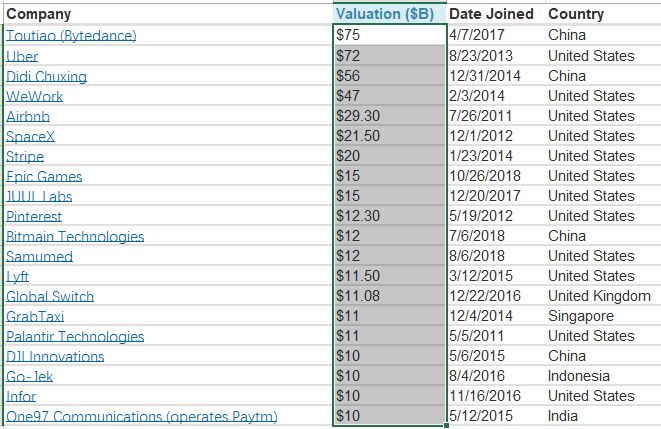Open the Toutiao (Bytedance) link
The height and width of the screenshot is (429, 661).
(x=71, y=35)
